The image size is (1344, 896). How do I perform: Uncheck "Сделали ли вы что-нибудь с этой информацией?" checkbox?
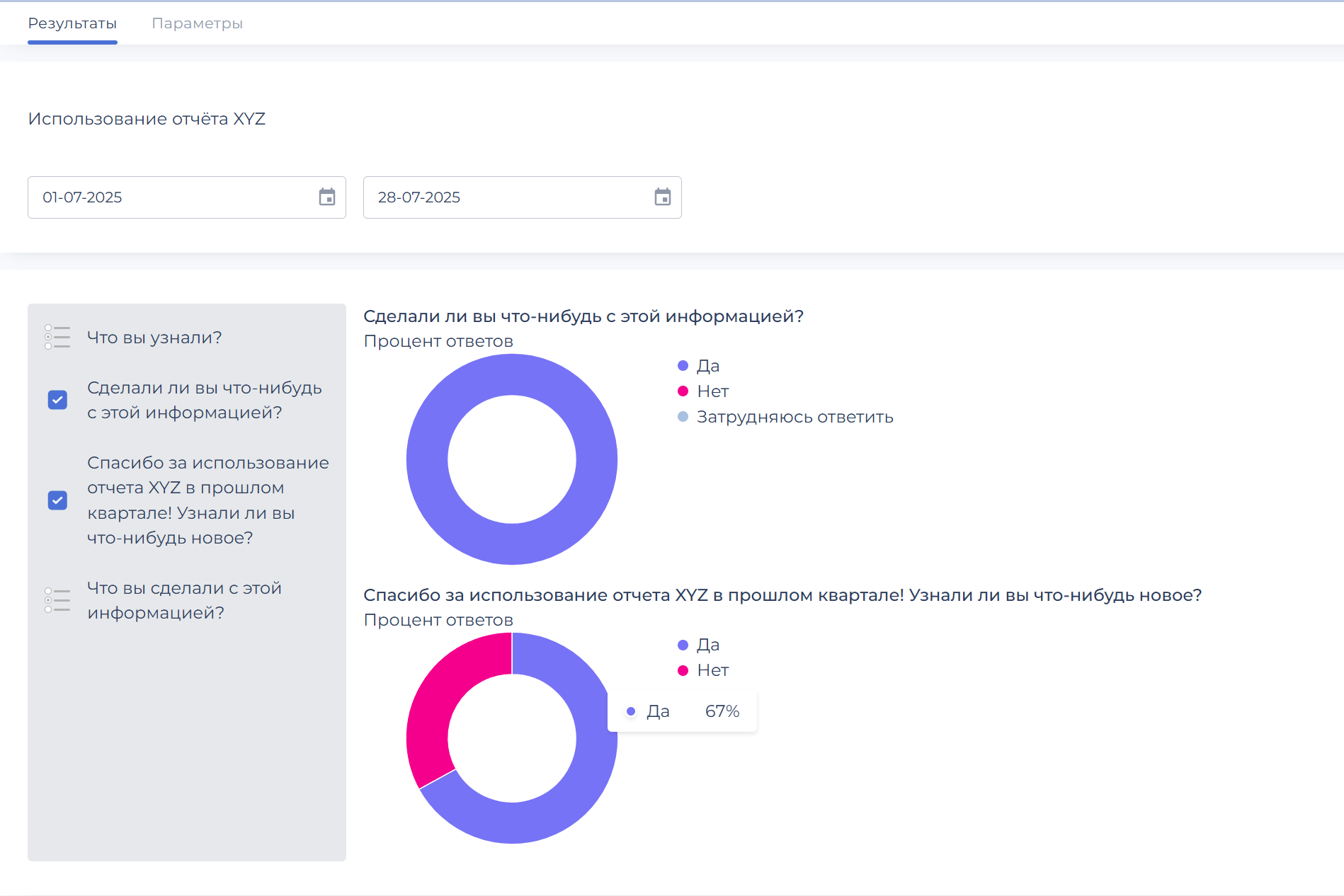pos(57,400)
